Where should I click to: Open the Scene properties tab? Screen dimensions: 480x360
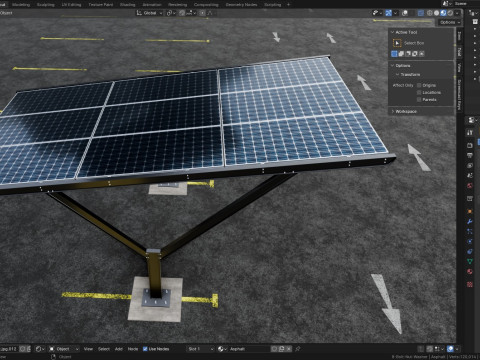click(x=470, y=175)
